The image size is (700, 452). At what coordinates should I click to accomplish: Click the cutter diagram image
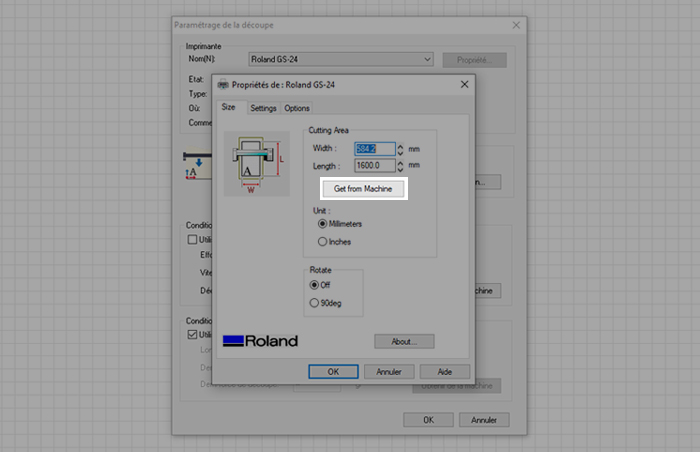[257, 163]
